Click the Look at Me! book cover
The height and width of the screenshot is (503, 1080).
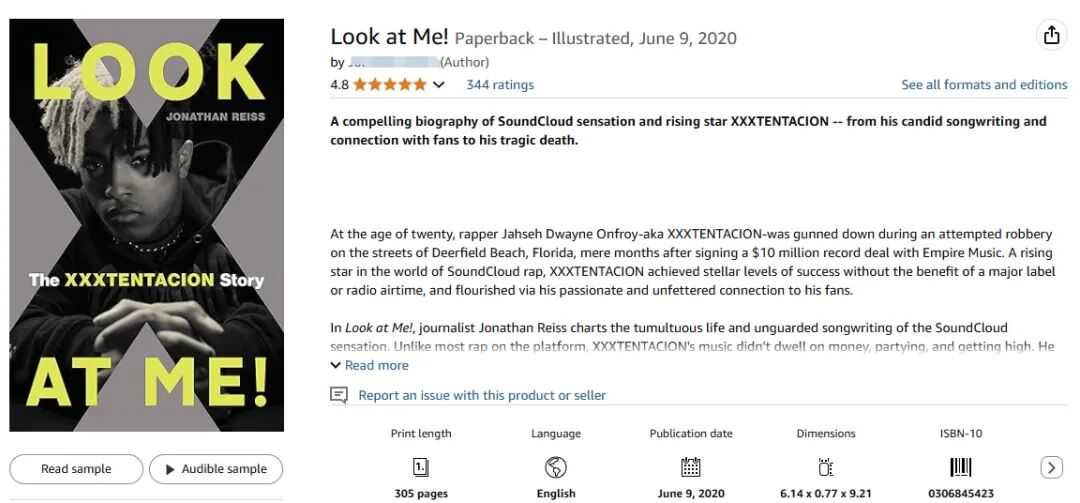tap(147, 226)
